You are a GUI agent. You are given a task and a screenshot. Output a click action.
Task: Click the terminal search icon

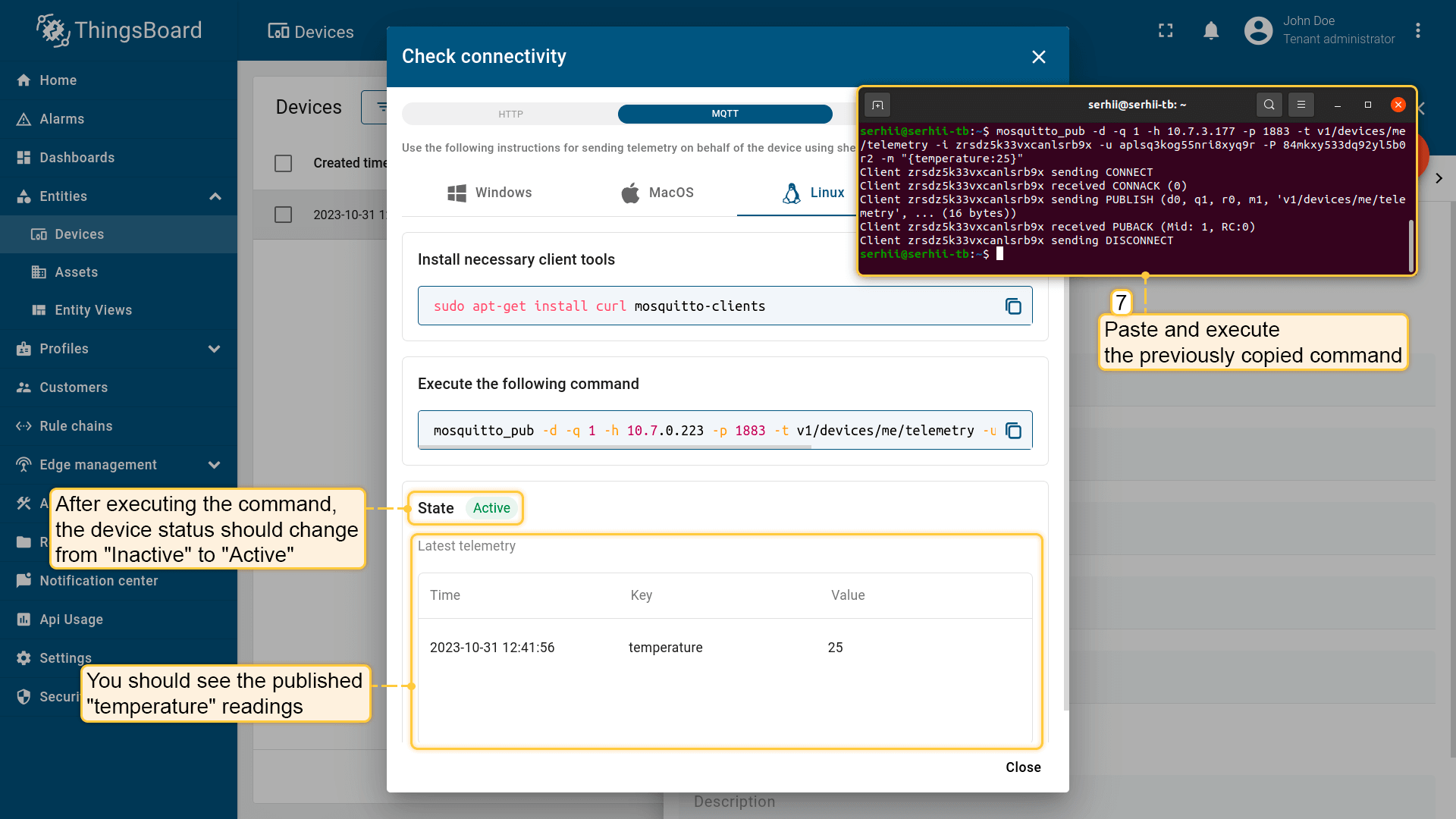(1269, 105)
